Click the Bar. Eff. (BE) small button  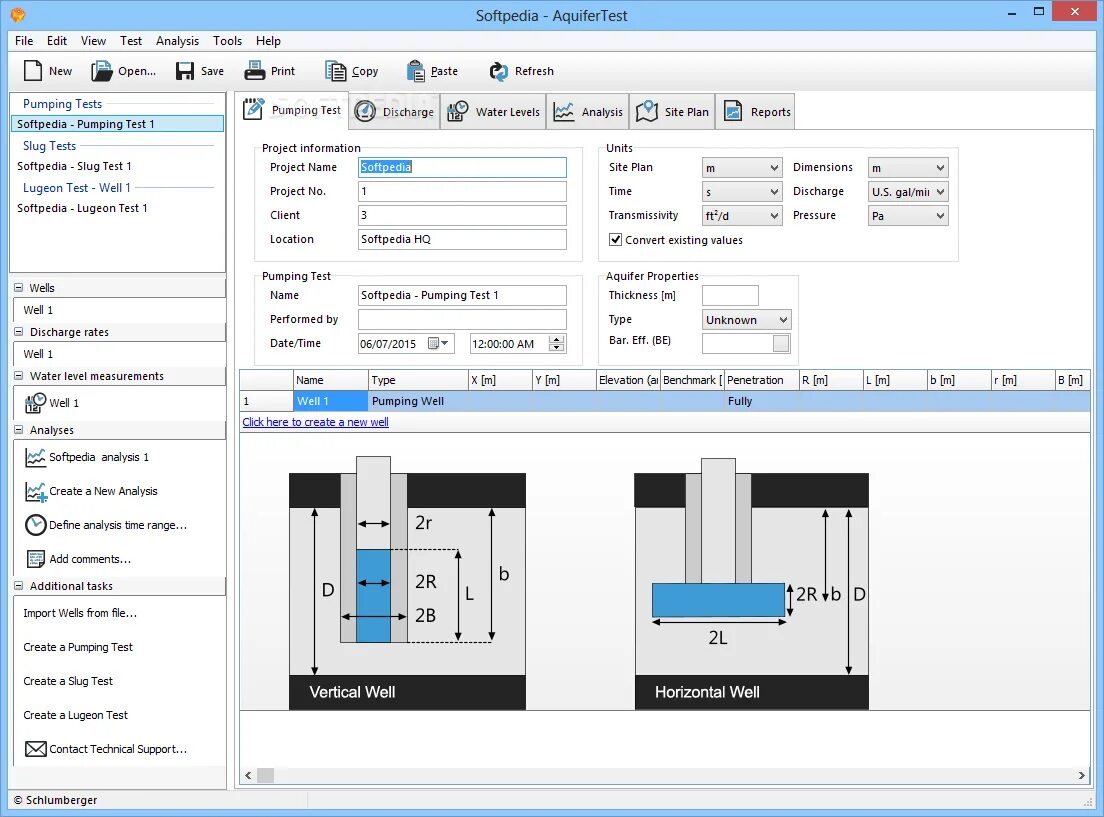tap(781, 343)
